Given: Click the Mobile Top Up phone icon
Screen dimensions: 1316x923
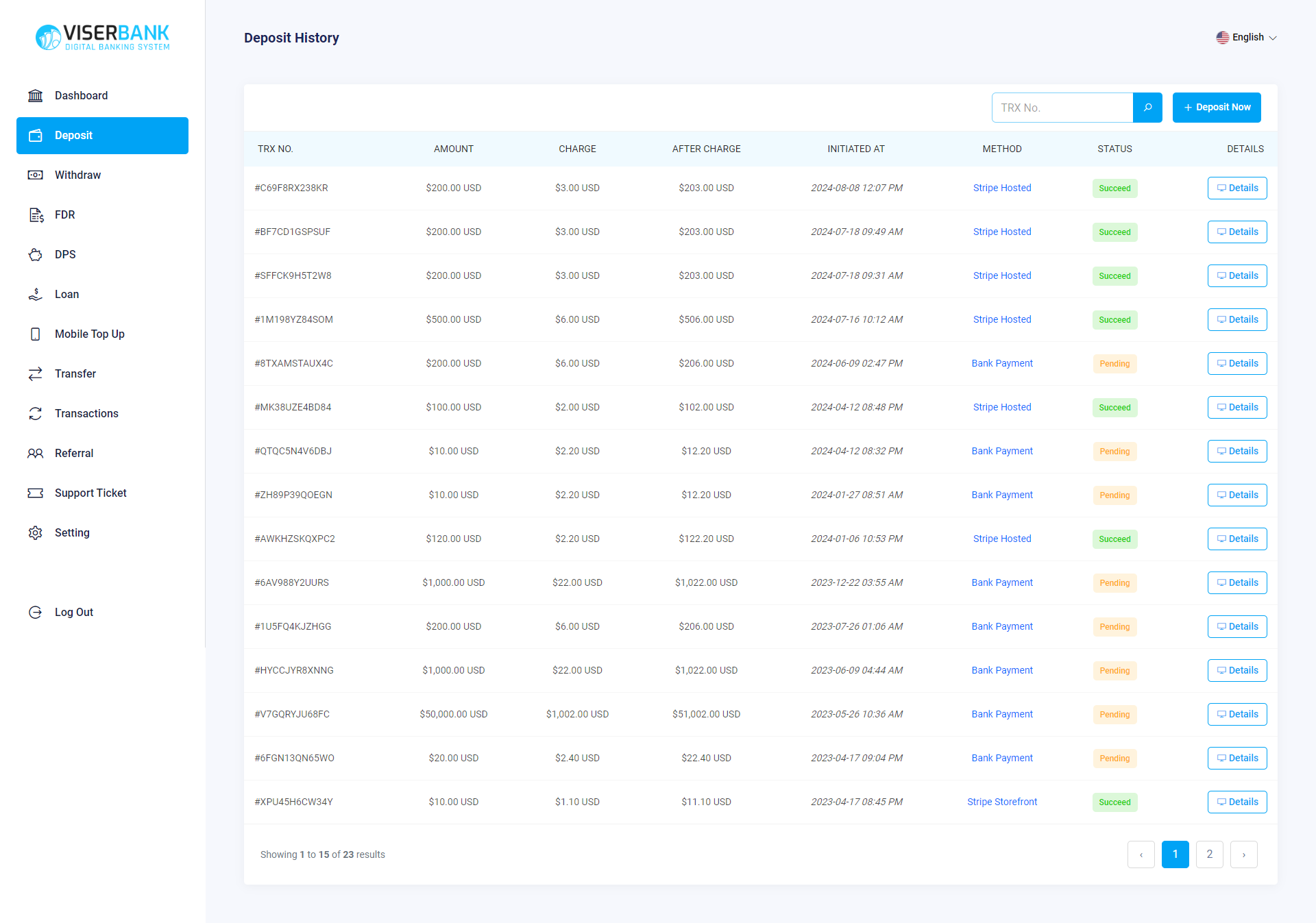Looking at the screenshot, I should pos(35,334).
